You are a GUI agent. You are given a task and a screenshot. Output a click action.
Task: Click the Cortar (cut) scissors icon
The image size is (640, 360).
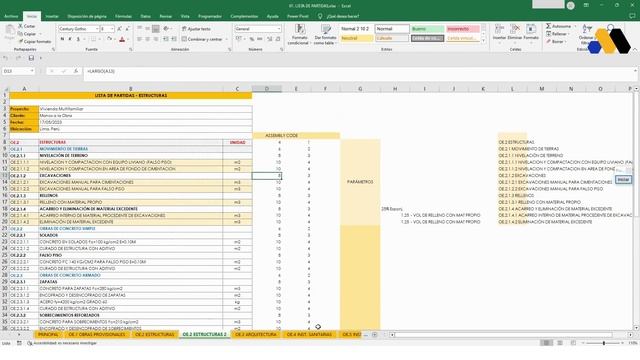[21, 26]
